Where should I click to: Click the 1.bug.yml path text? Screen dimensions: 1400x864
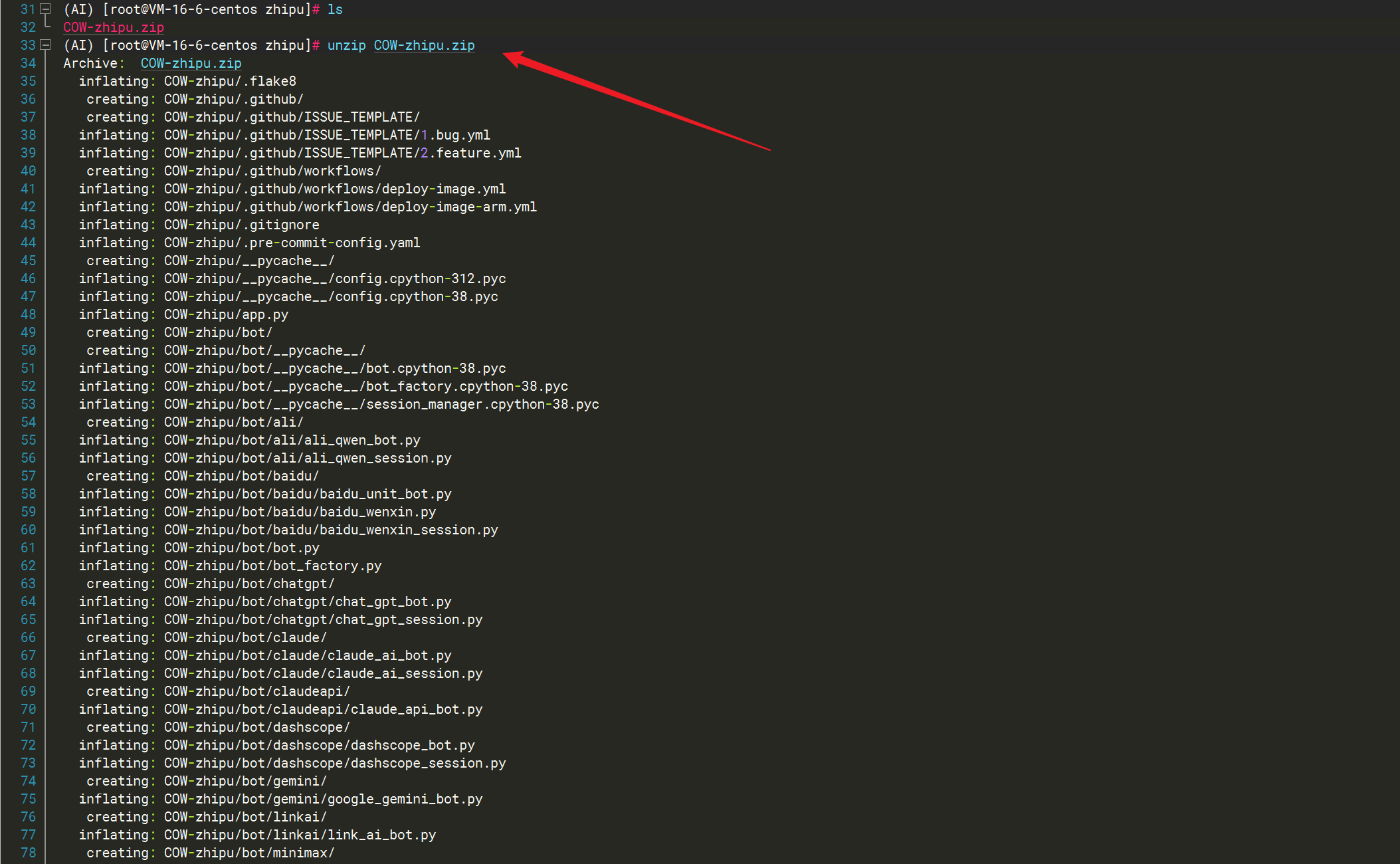tap(455, 135)
